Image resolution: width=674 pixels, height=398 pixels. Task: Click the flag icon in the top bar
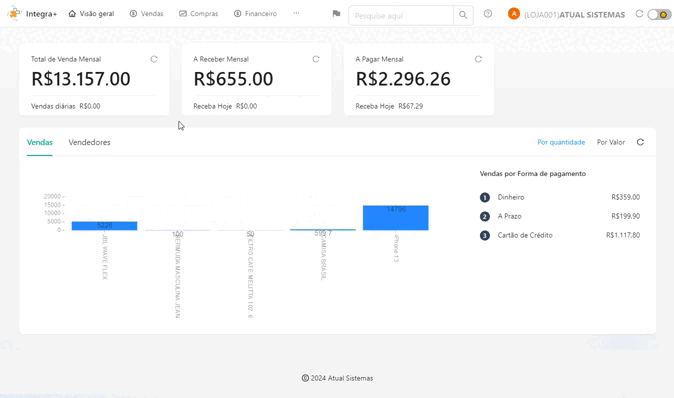pos(336,14)
